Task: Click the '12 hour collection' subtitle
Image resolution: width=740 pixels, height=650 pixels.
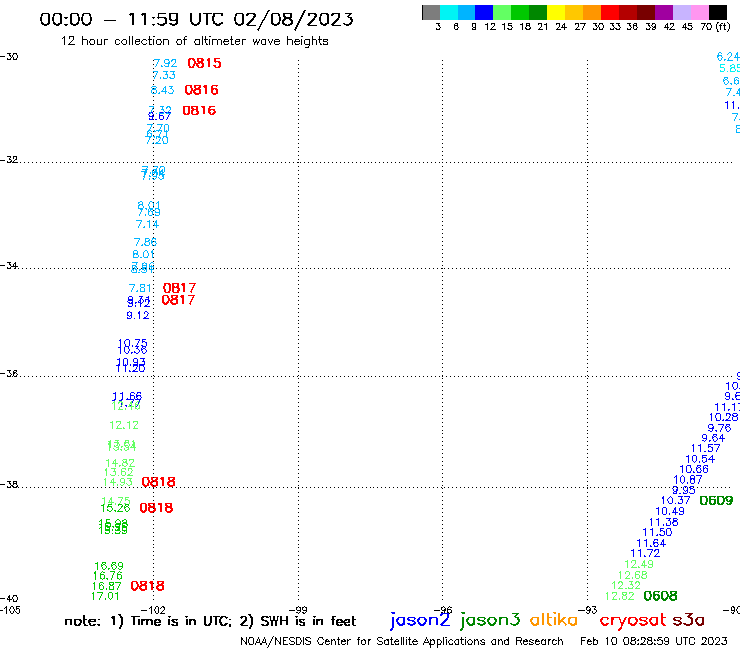Action: [x=194, y=41]
